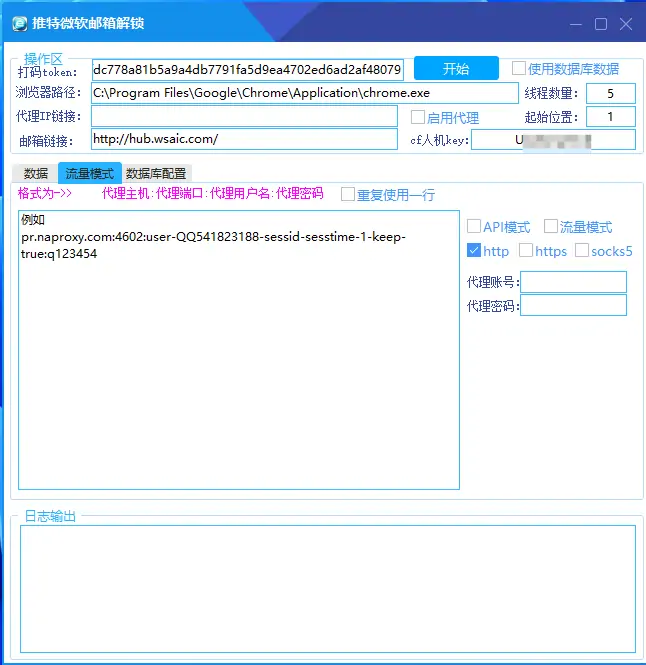Toggle the 重复使用一行 checkbox
The image size is (646, 665).
(348, 195)
